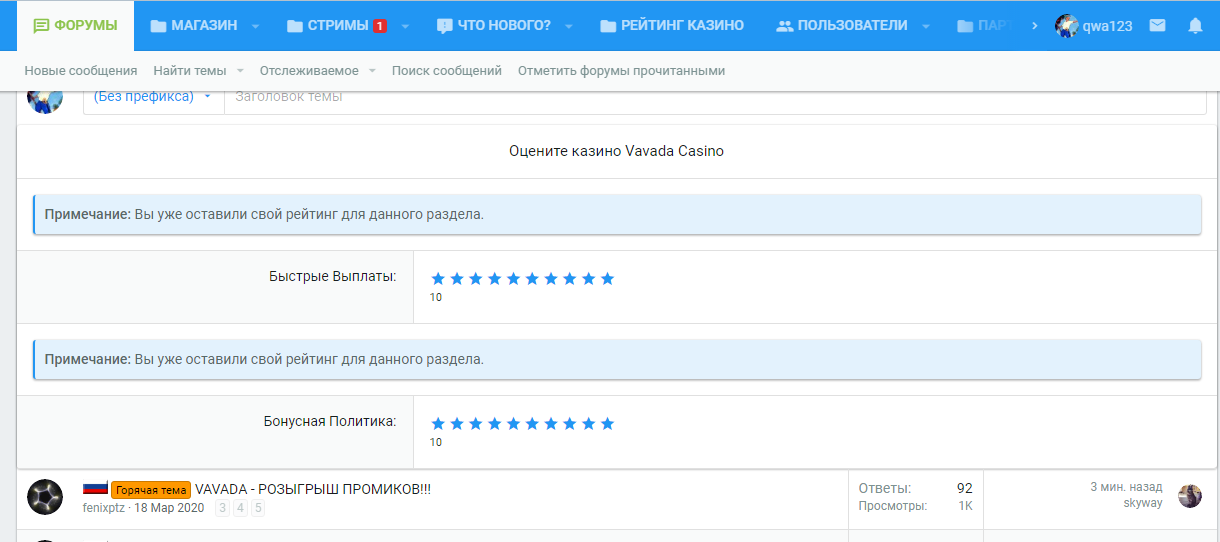Click Поиск сообщений link
The width and height of the screenshot is (1220, 542).
[447, 71]
